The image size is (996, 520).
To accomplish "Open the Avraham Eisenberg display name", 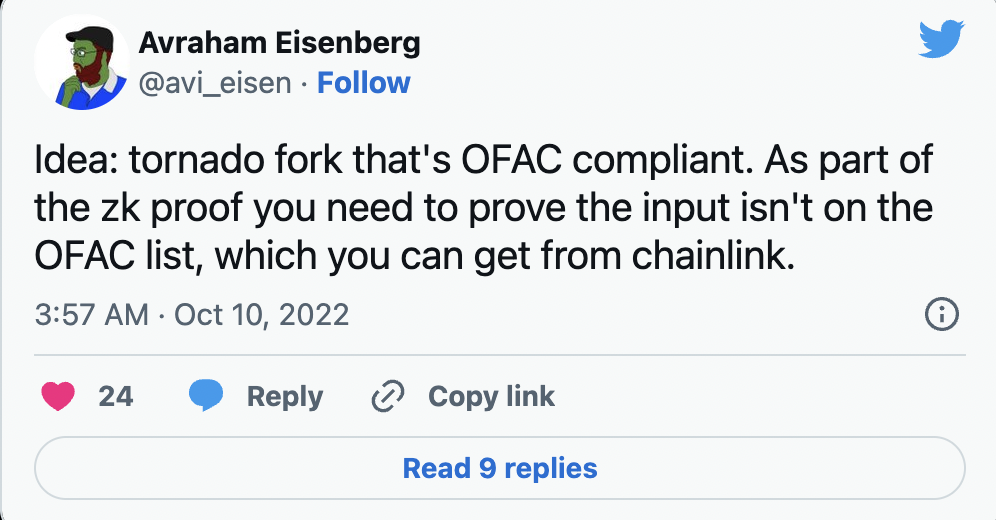I will [x=279, y=43].
